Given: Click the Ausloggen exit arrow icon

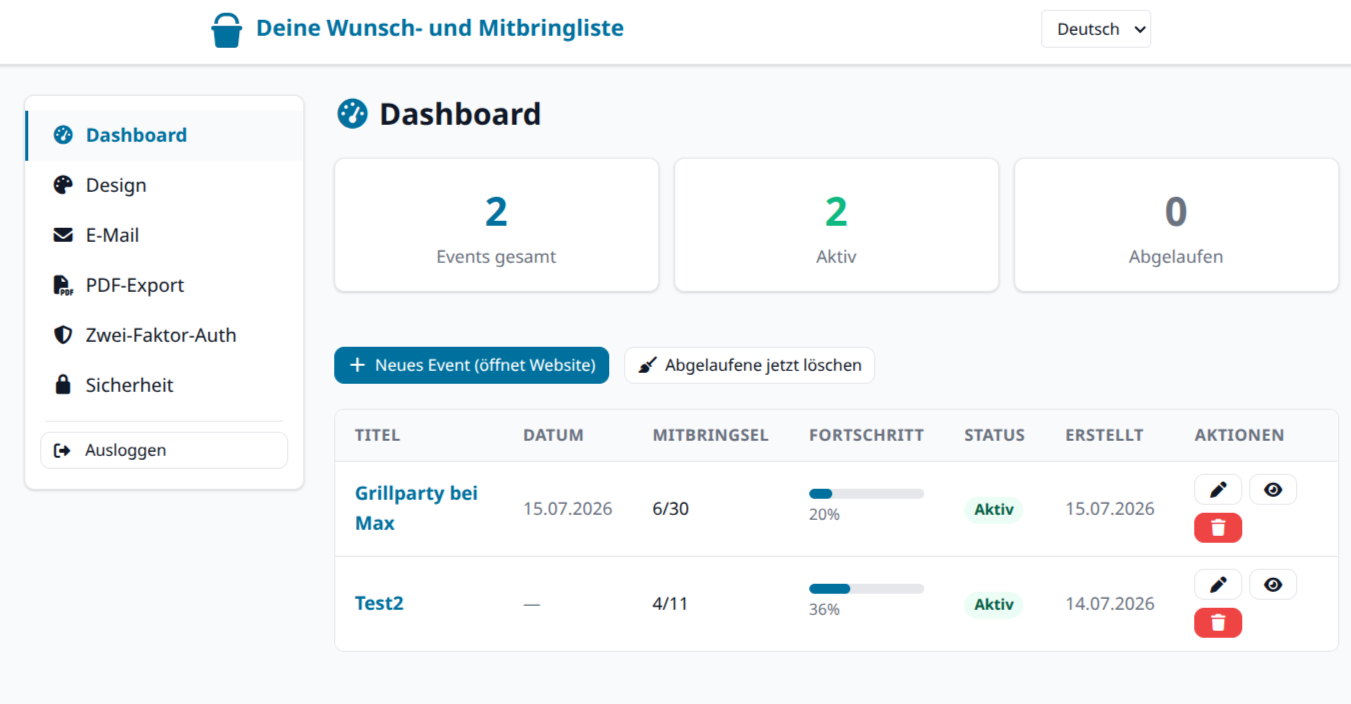Looking at the screenshot, I should click(62, 450).
